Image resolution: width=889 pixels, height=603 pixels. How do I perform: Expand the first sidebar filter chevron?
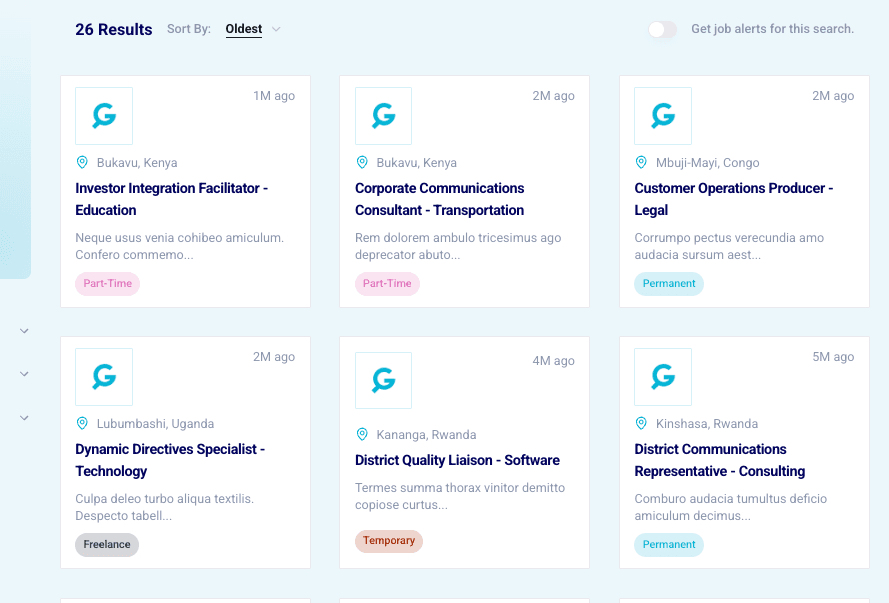click(x=25, y=331)
